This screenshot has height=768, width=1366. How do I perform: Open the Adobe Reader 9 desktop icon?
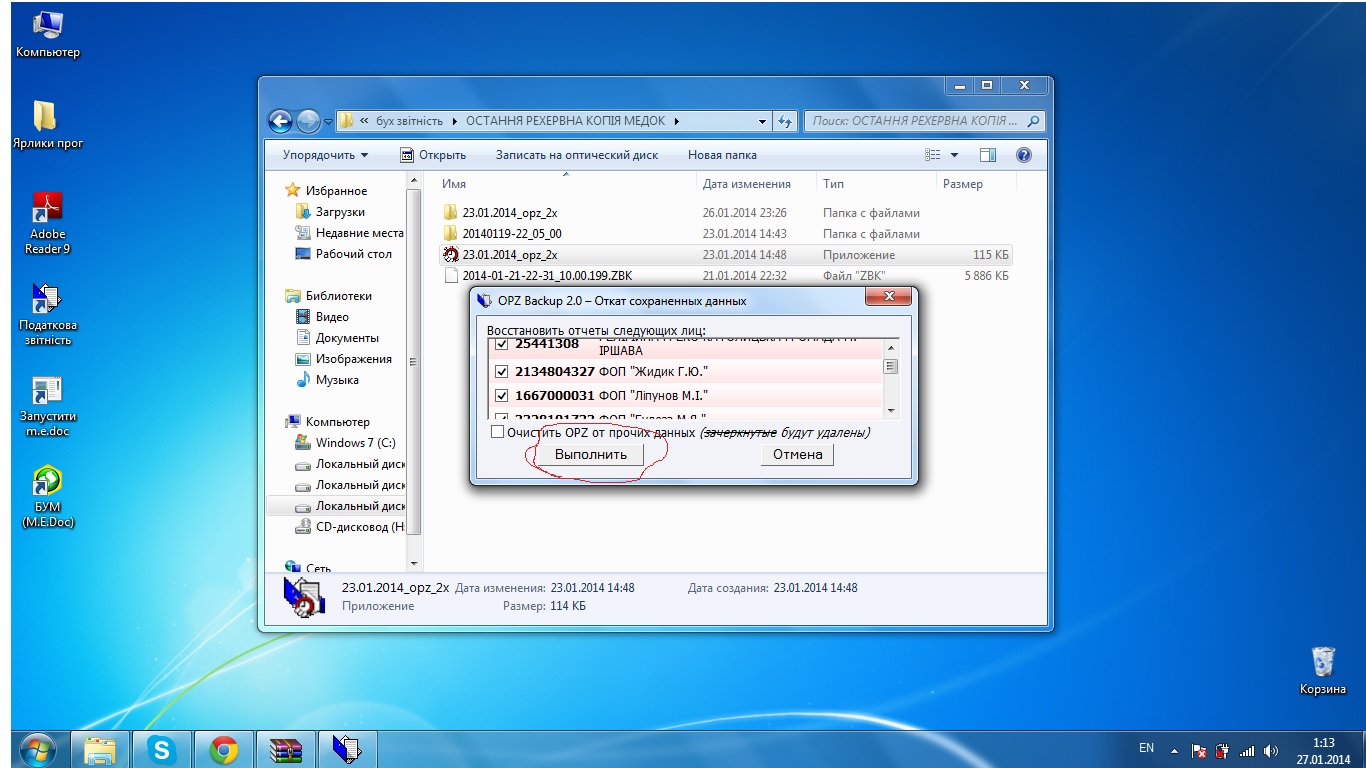click(x=47, y=208)
